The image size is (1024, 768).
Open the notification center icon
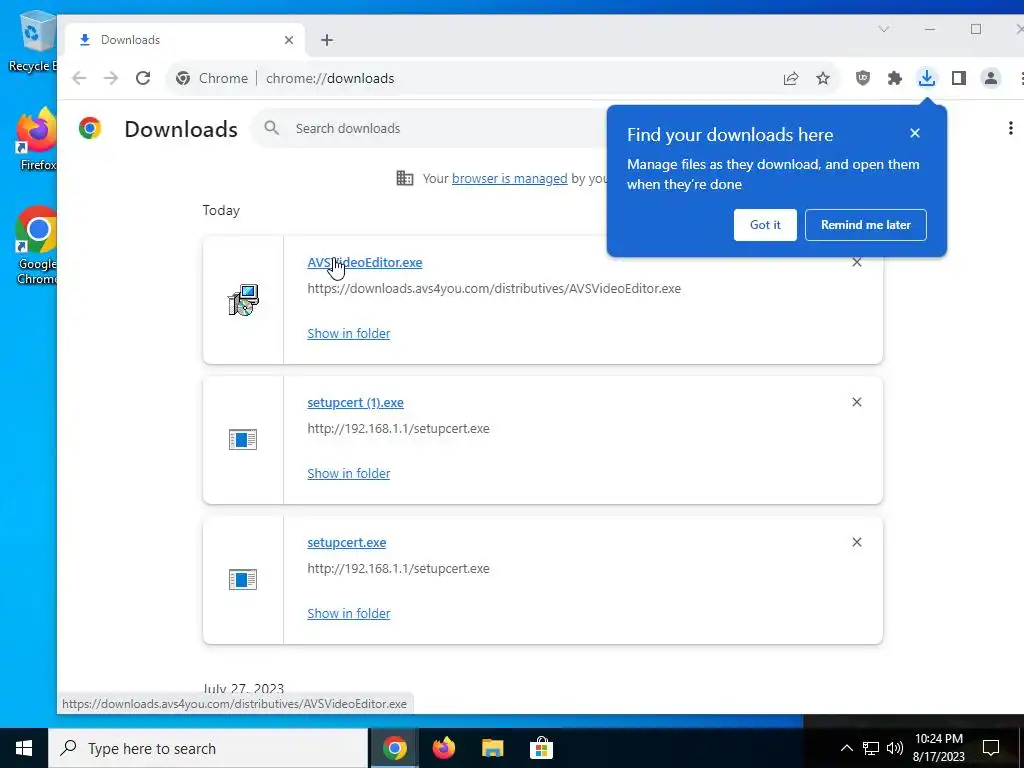pyautogui.click(x=991, y=748)
